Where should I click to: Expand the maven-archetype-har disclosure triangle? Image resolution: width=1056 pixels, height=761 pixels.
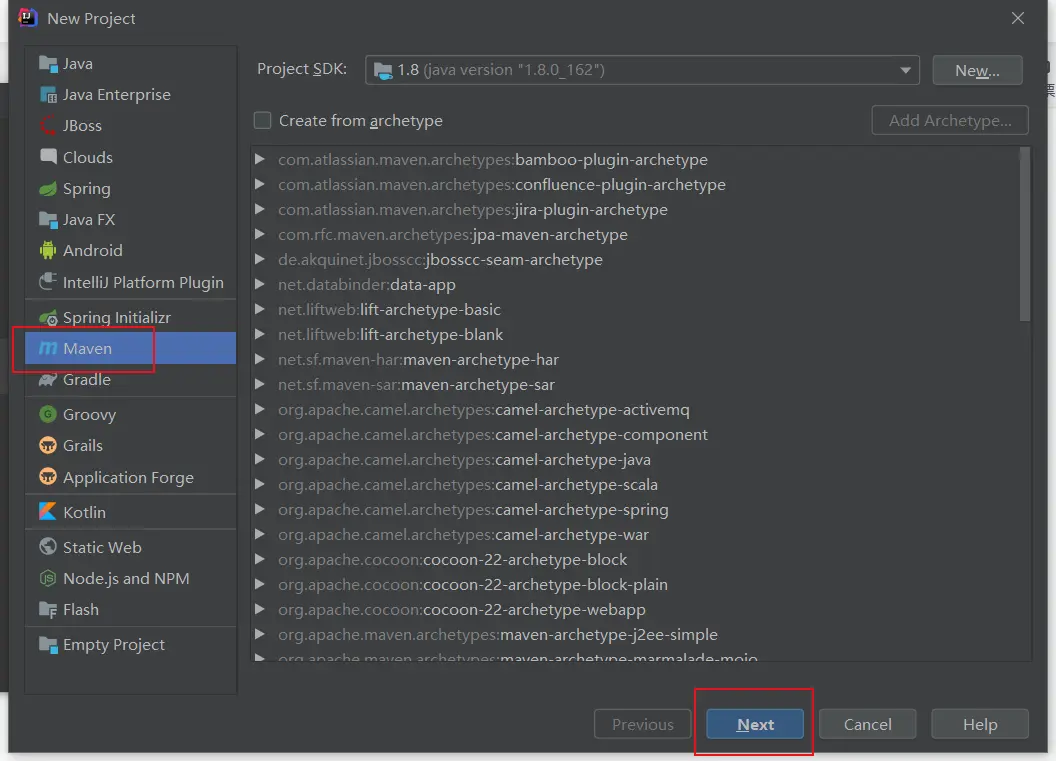click(x=260, y=360)
